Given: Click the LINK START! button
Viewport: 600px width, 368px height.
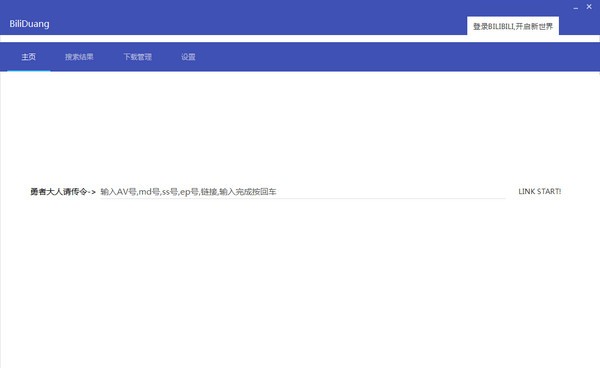Looking at the screenshot, I should coord(540,191).
